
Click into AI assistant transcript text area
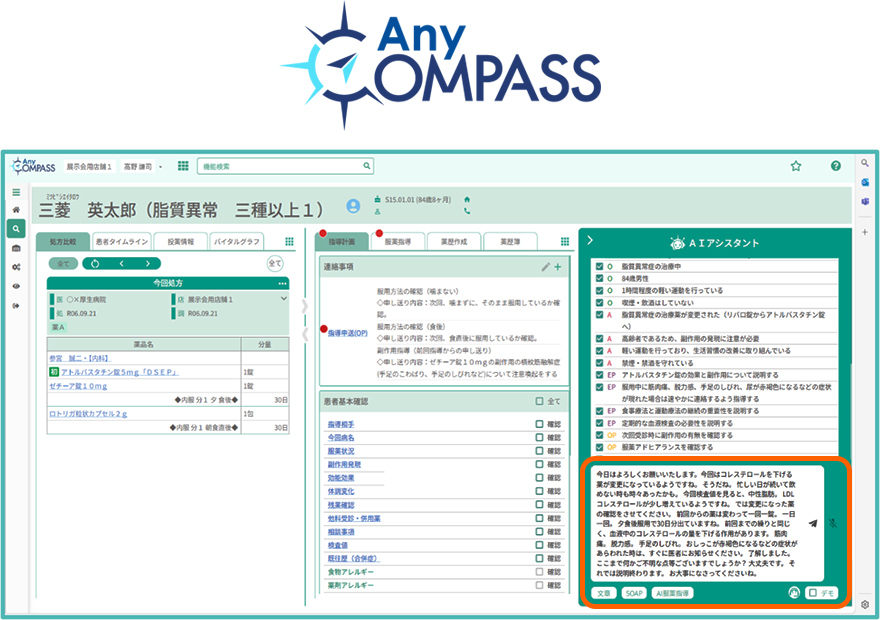point(707,523)
